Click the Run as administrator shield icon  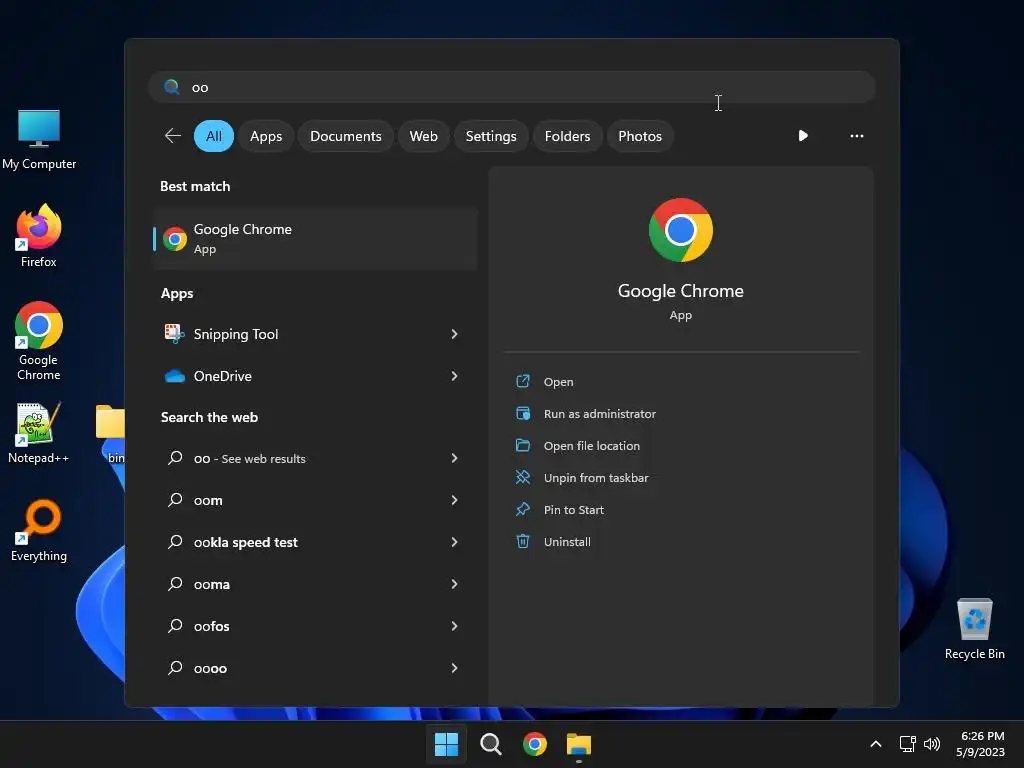point(523,413)
